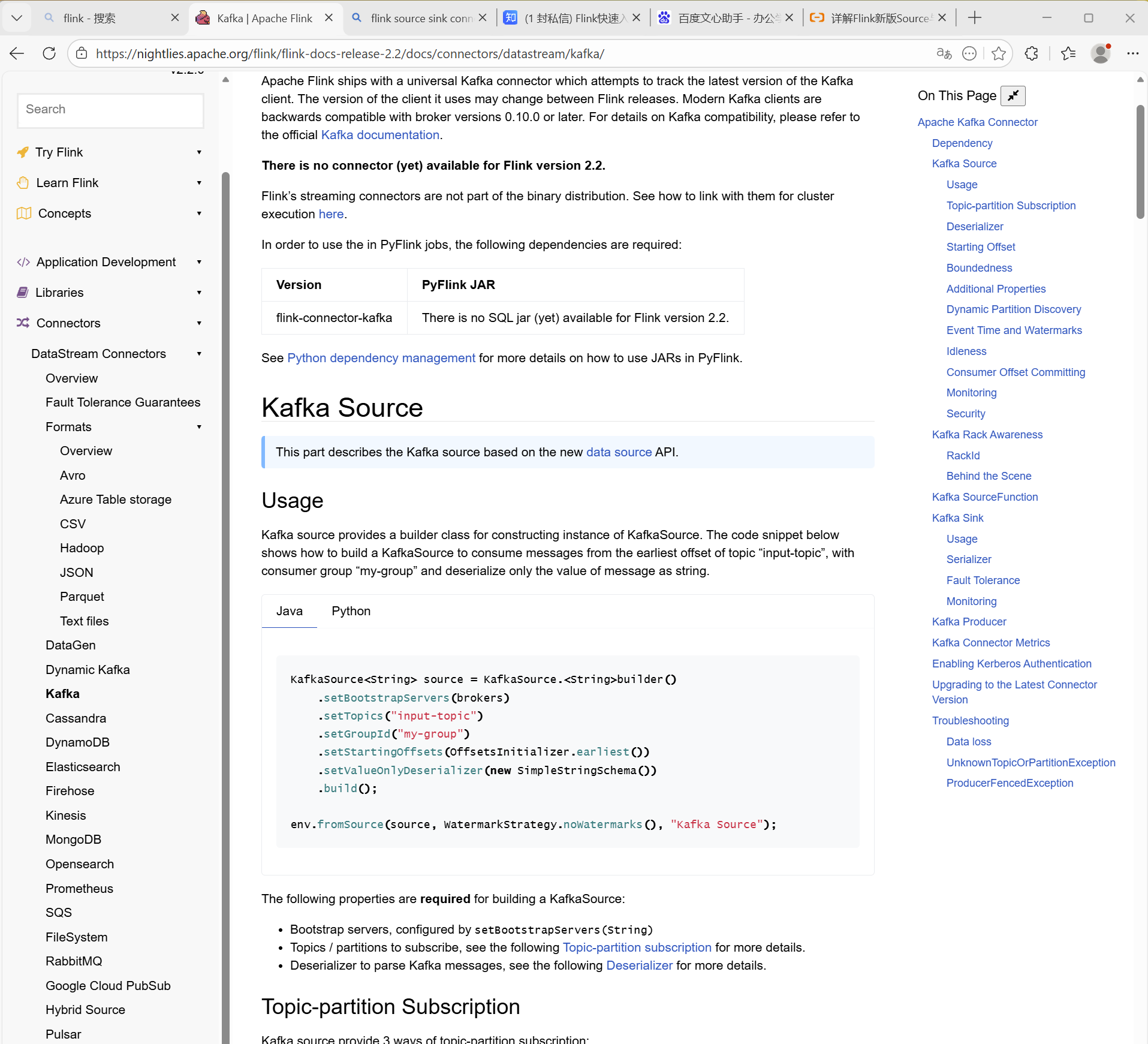Image resolution: width=1148 pixels, height=1044 pixels.
Task: Open browser extensions puzzle icon
Action: tap(1032, 54)
